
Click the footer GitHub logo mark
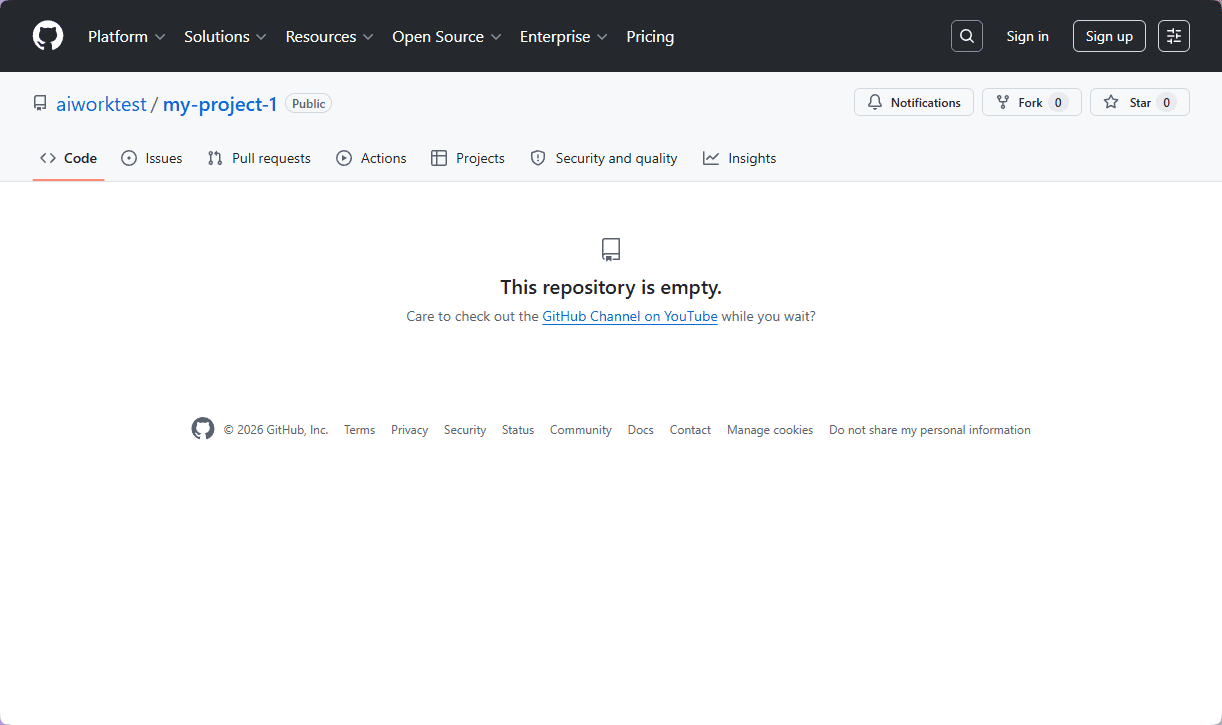click(203, 429)
